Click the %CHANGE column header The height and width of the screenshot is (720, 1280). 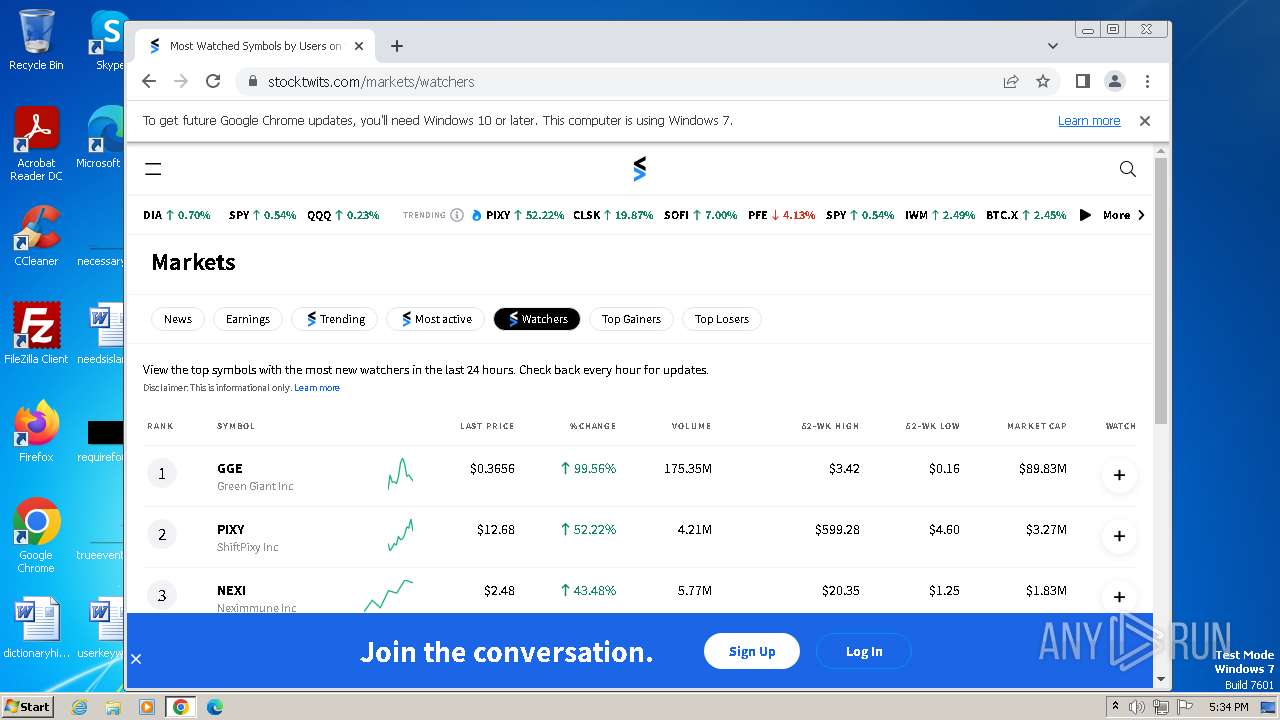[593, 426]
